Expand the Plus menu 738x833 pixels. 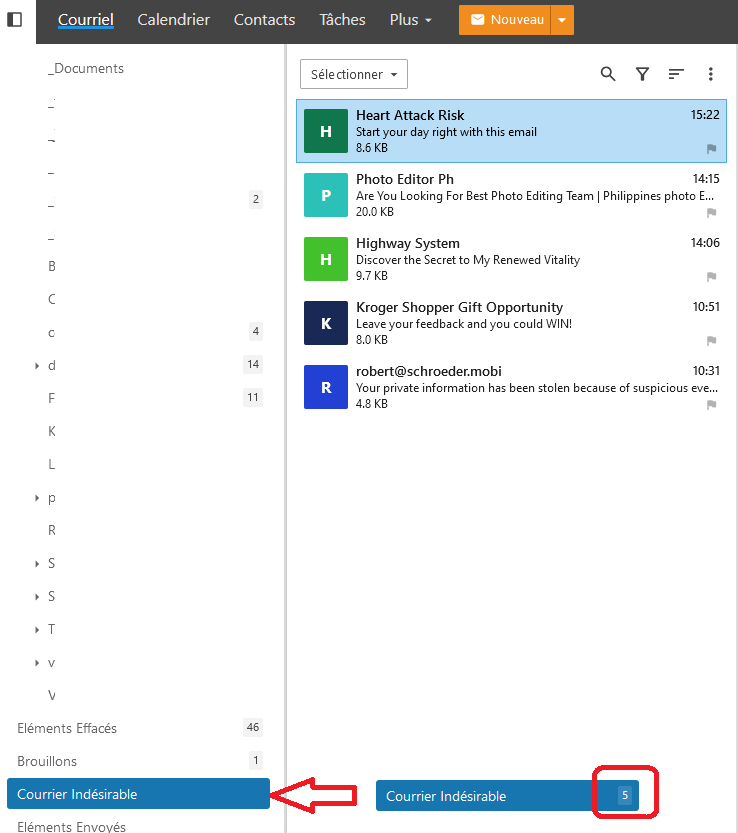click(410, 20)
